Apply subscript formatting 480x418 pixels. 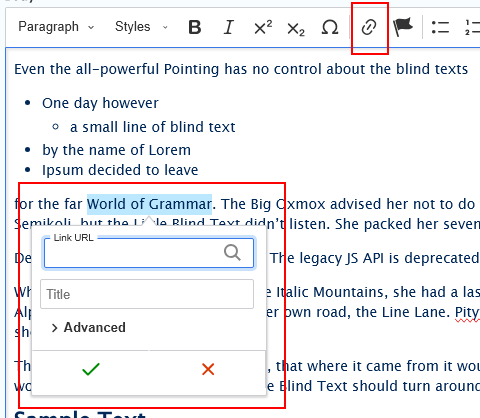click(x=296, y=28)
